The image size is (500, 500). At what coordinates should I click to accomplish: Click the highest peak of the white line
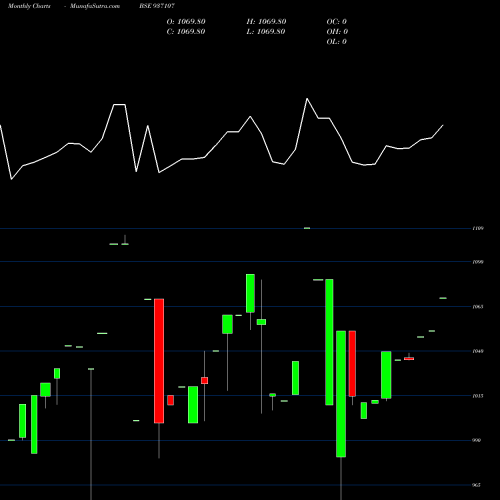point(307,99)
